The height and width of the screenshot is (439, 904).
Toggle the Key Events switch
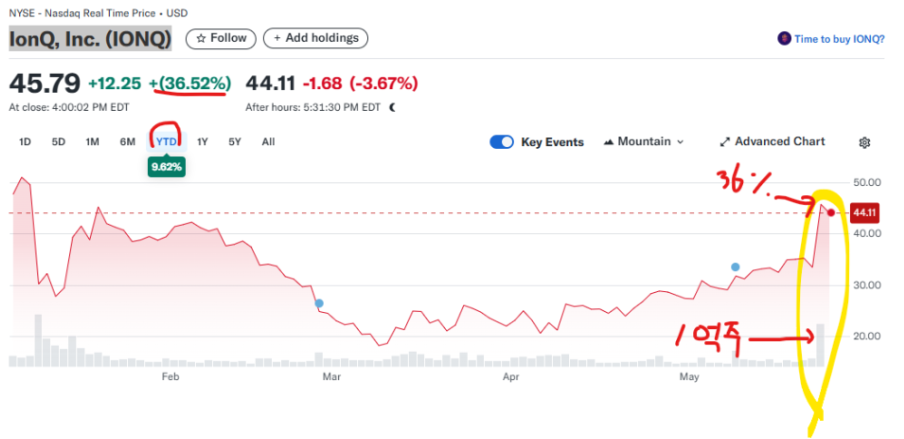[502, 142]
